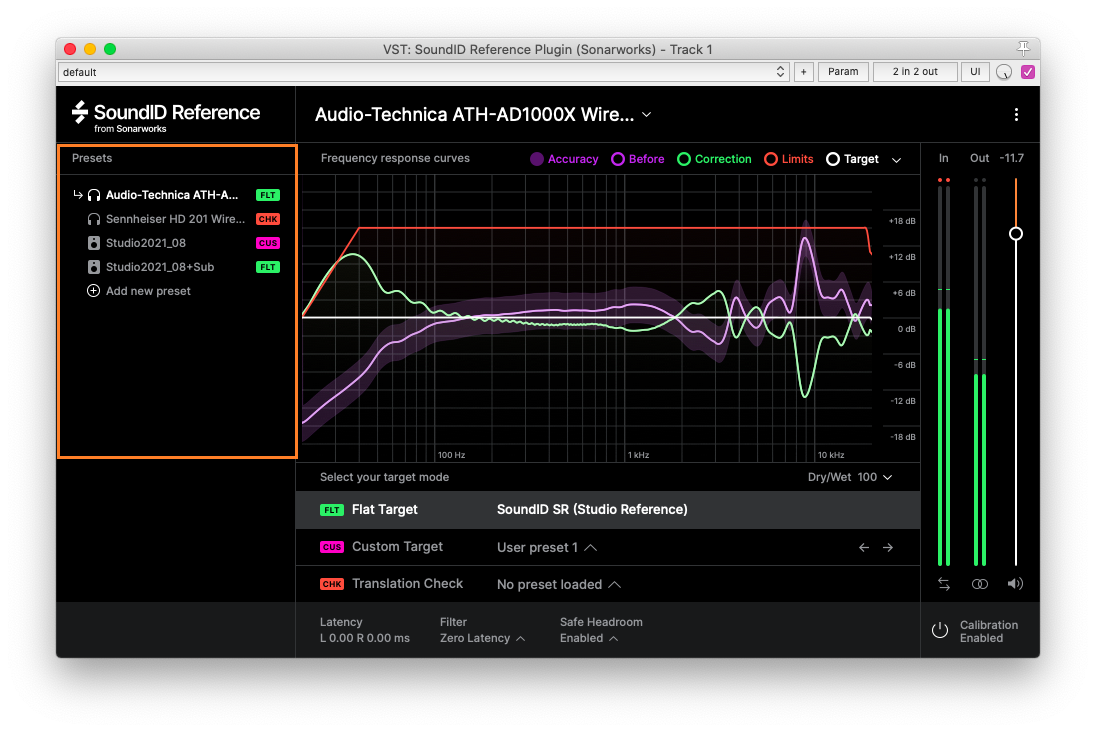Click the SoundID Reference logo
Image resolution: width=1096 pixels, height=732 pixels.
pyautogui.click(x=166, y=116)
